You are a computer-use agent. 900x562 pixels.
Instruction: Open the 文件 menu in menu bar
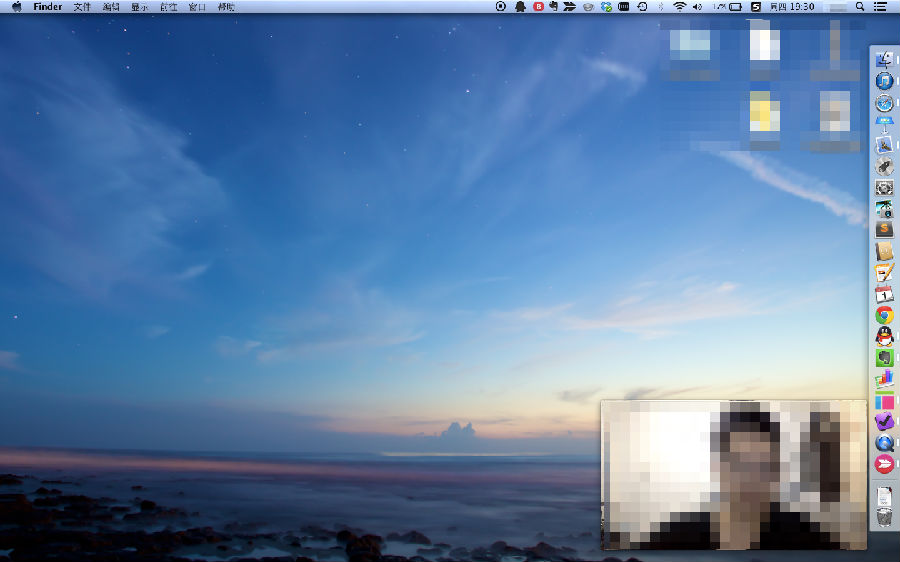tap(82, 7)
